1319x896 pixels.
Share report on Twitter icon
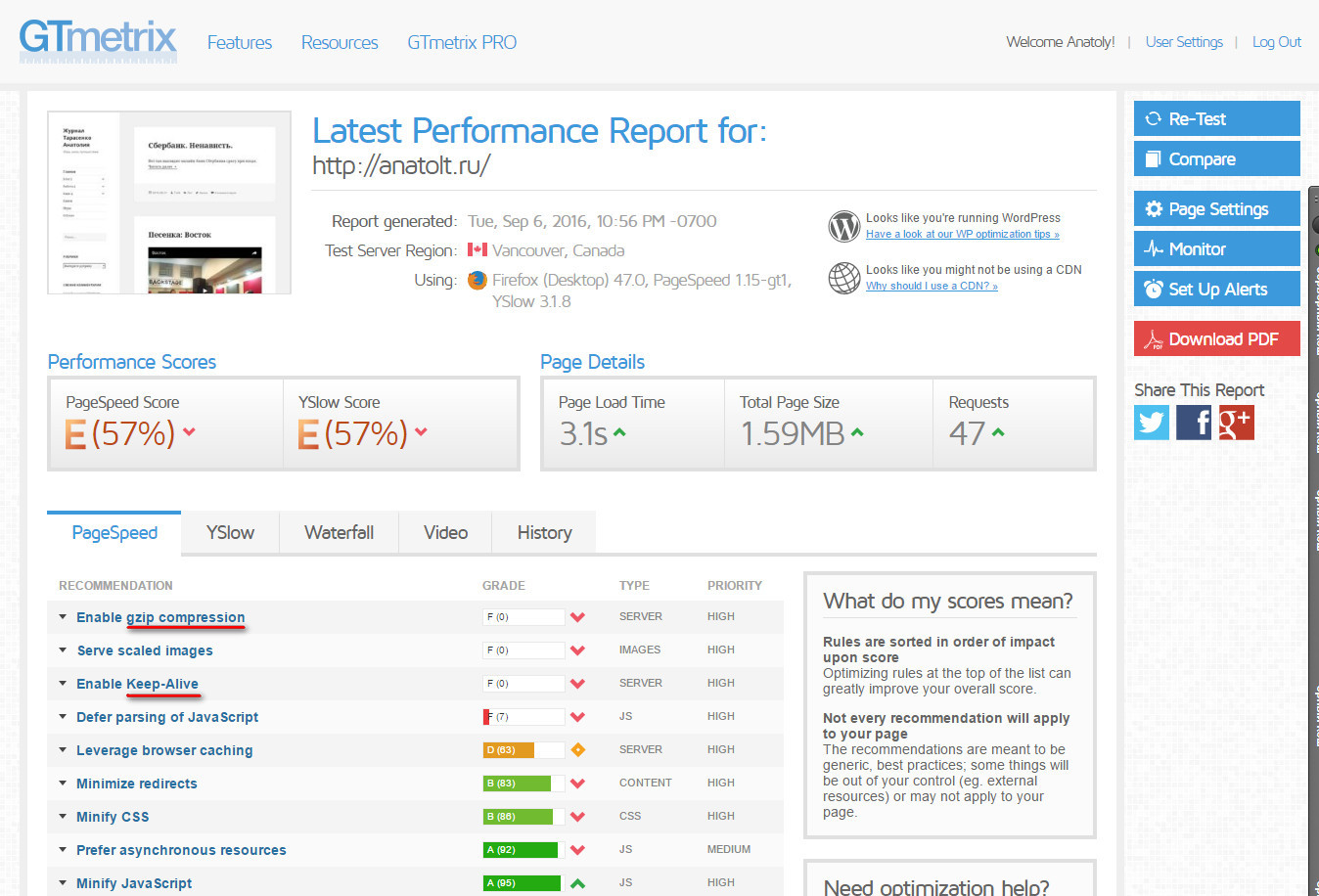[1152, 423]
